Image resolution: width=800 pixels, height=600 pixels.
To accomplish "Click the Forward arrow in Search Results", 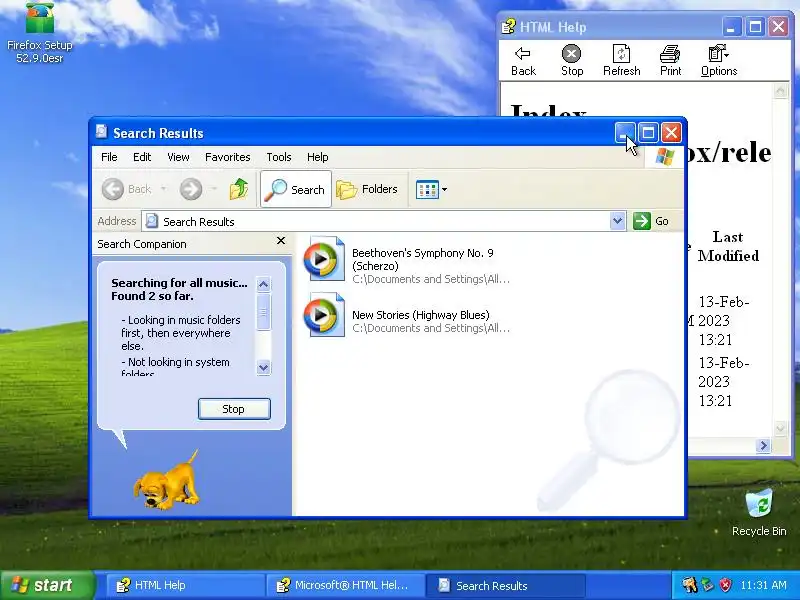I will tap(191, 189).
